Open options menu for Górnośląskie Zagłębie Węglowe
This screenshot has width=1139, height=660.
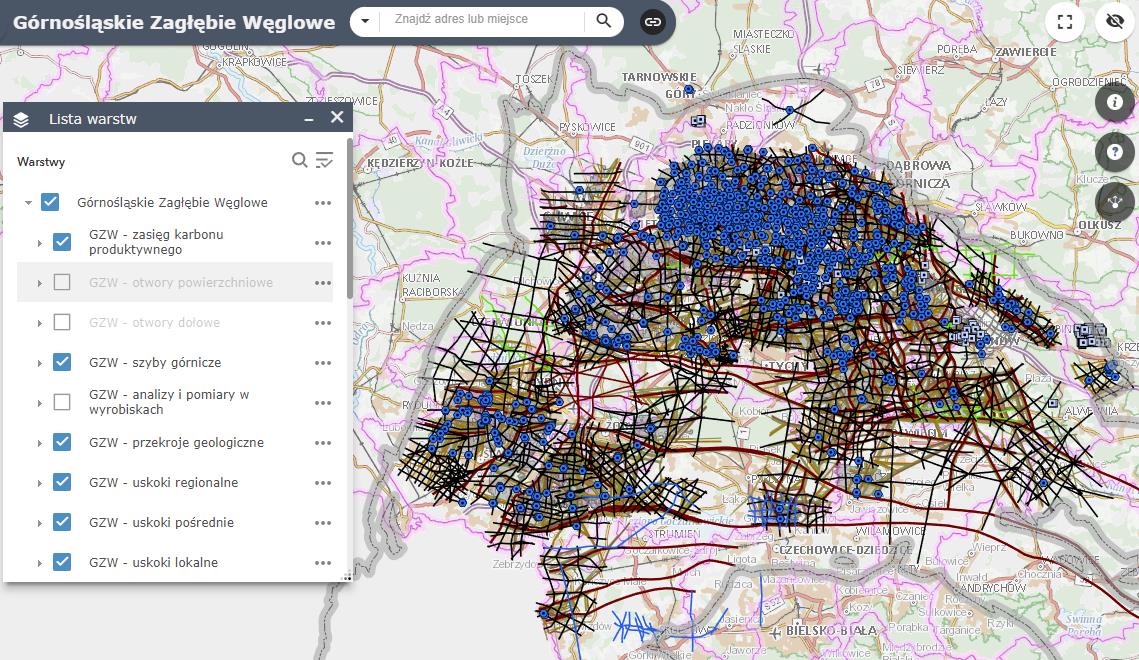pos(323,203)
